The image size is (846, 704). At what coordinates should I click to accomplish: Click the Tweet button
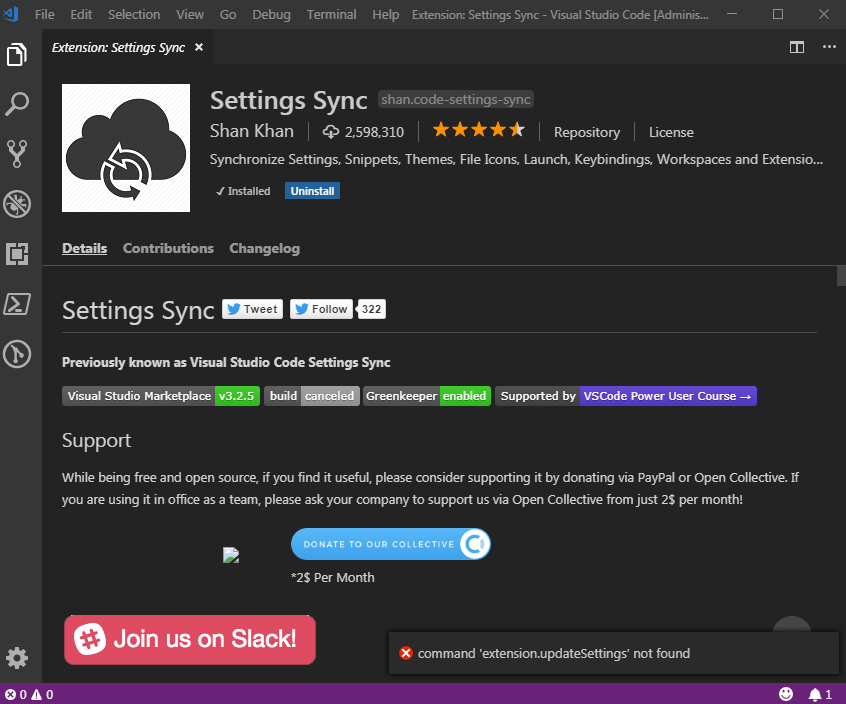tap(252, 309)
